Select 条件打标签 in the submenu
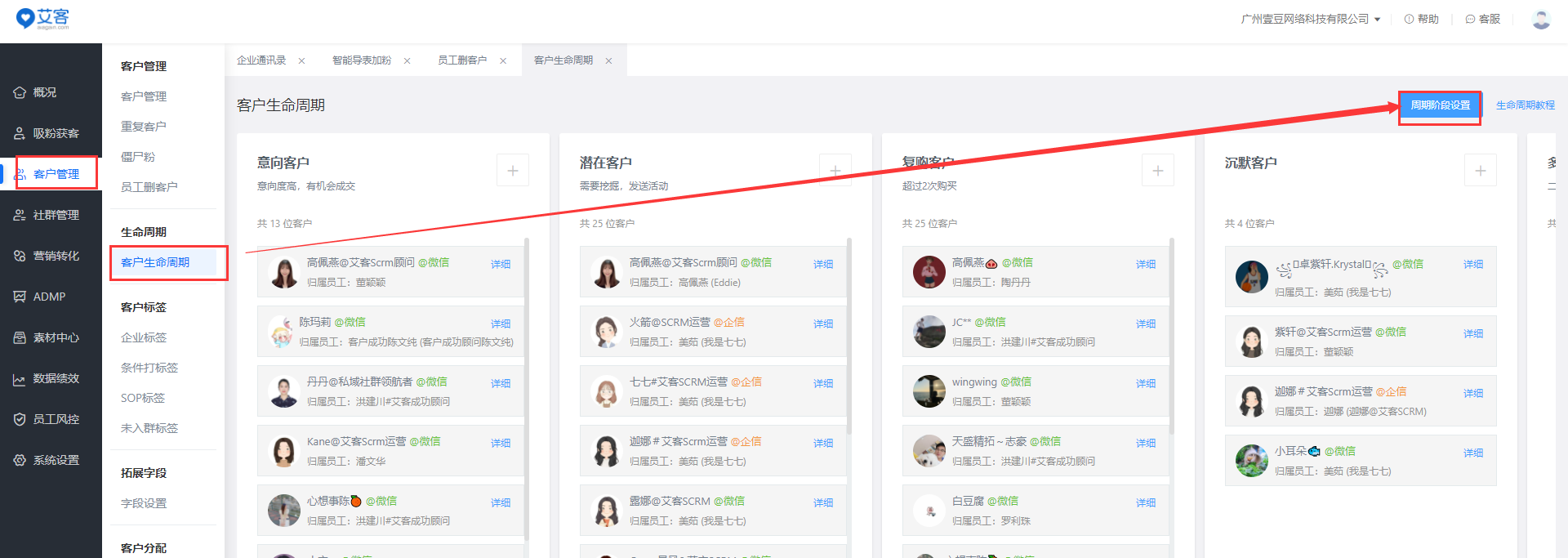1568x558 pixels. (149, 368)
